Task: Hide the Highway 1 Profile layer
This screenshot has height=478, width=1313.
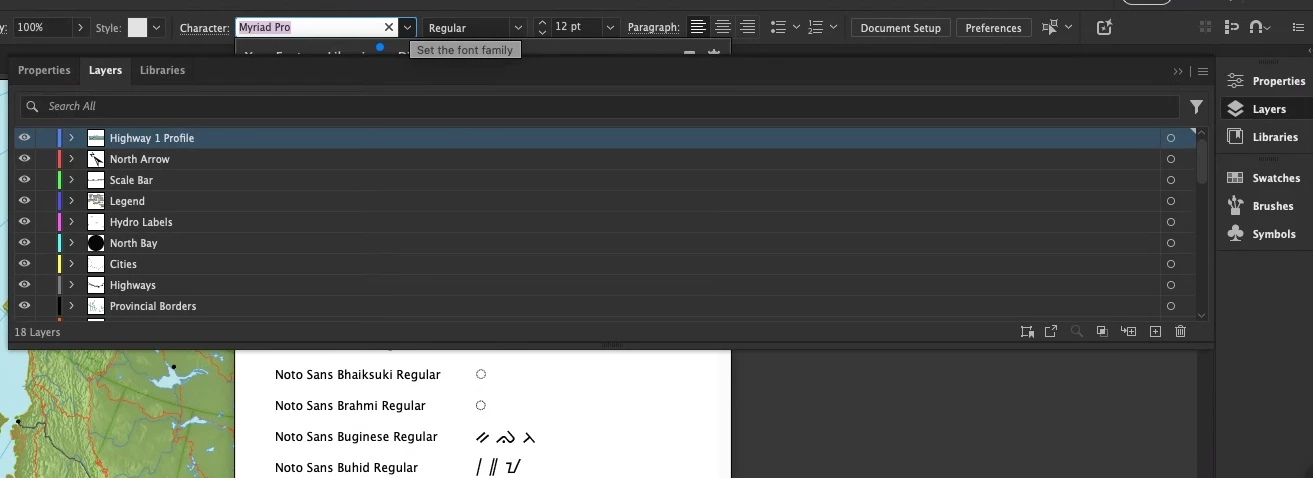Action: [x=25, y=138]
